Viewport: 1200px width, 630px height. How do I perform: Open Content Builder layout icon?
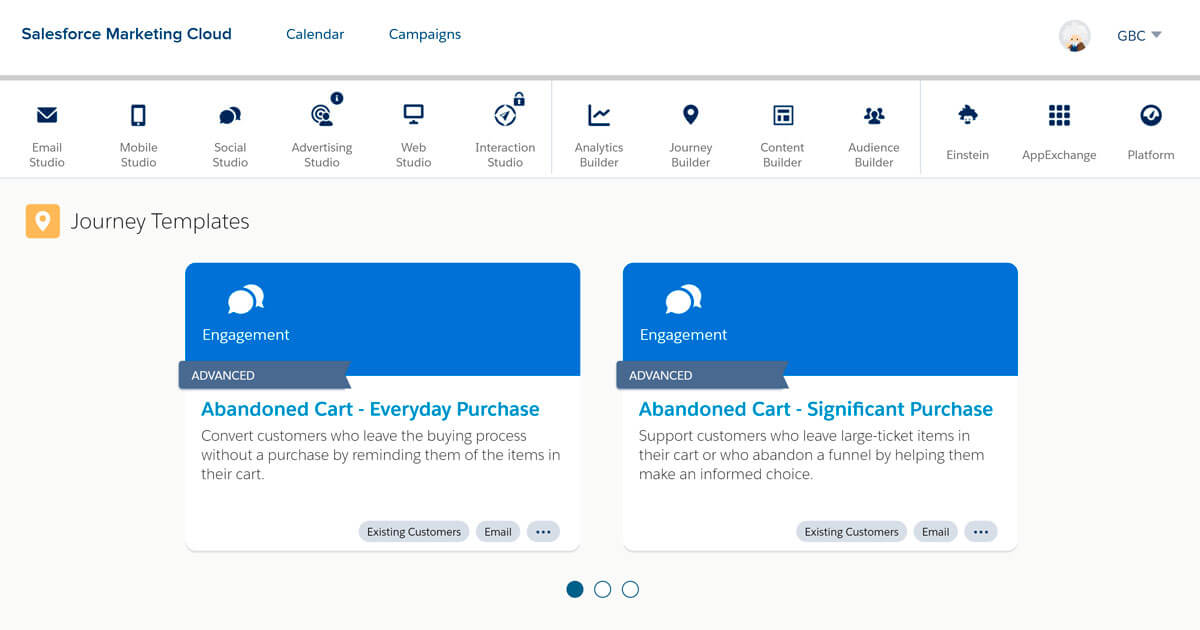(783, 116)
